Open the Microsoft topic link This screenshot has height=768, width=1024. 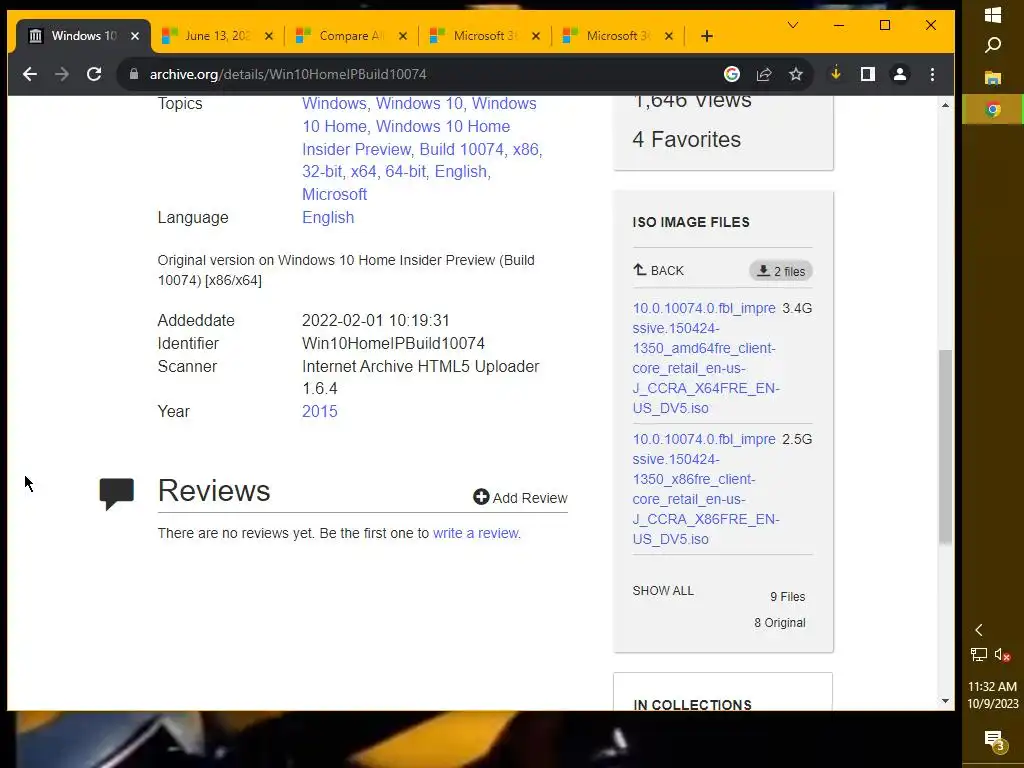coord(334,195)
